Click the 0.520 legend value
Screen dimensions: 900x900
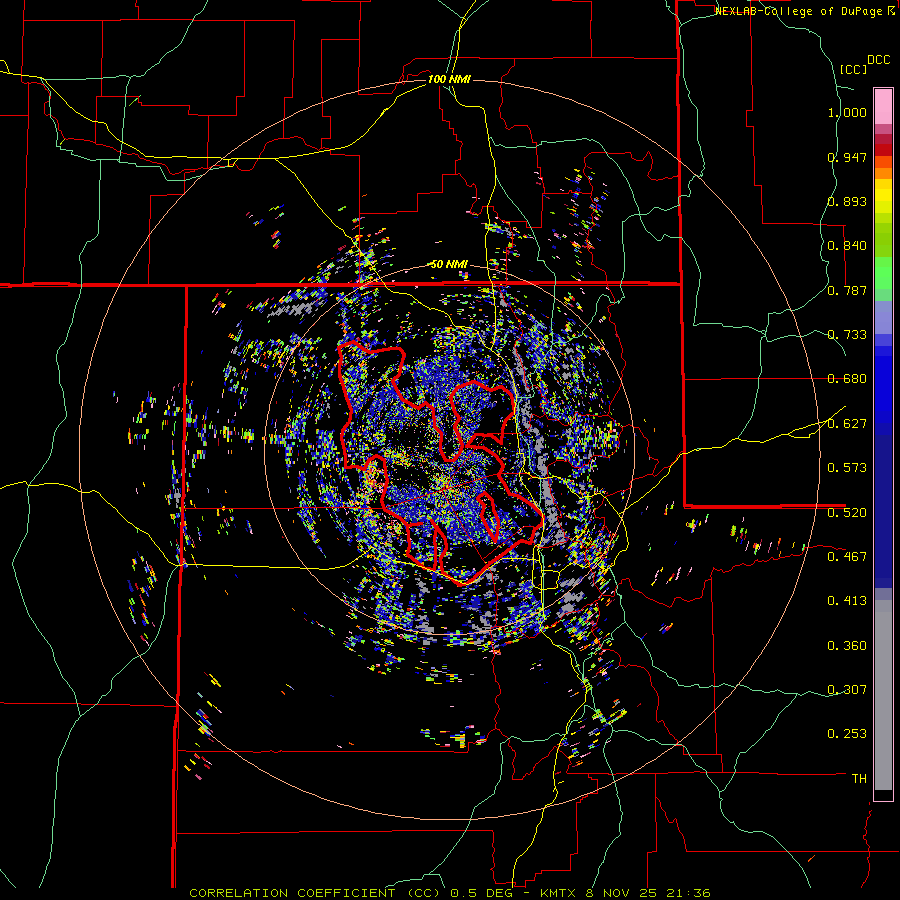[847, 512]
